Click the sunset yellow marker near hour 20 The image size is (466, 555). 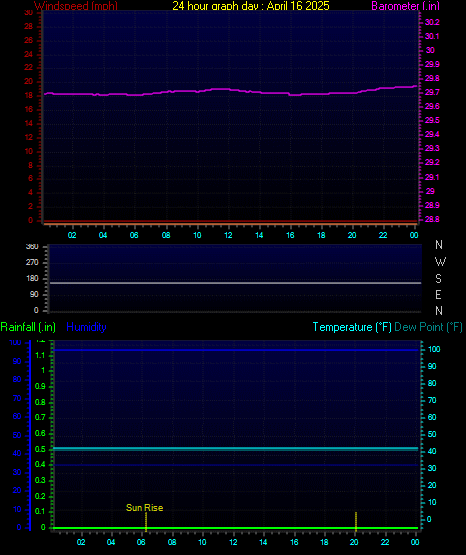(x=356, y=521)
